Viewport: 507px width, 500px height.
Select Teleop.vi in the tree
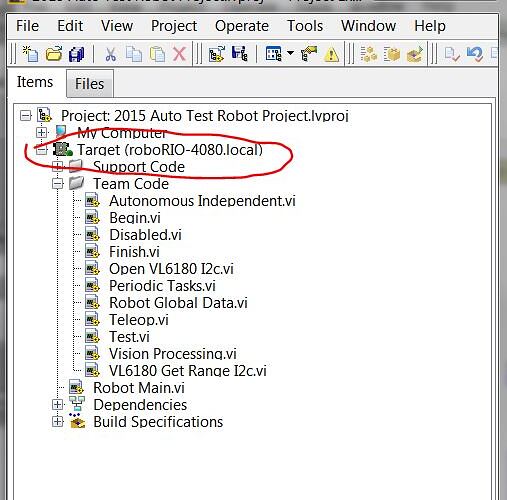coord(139,320)
